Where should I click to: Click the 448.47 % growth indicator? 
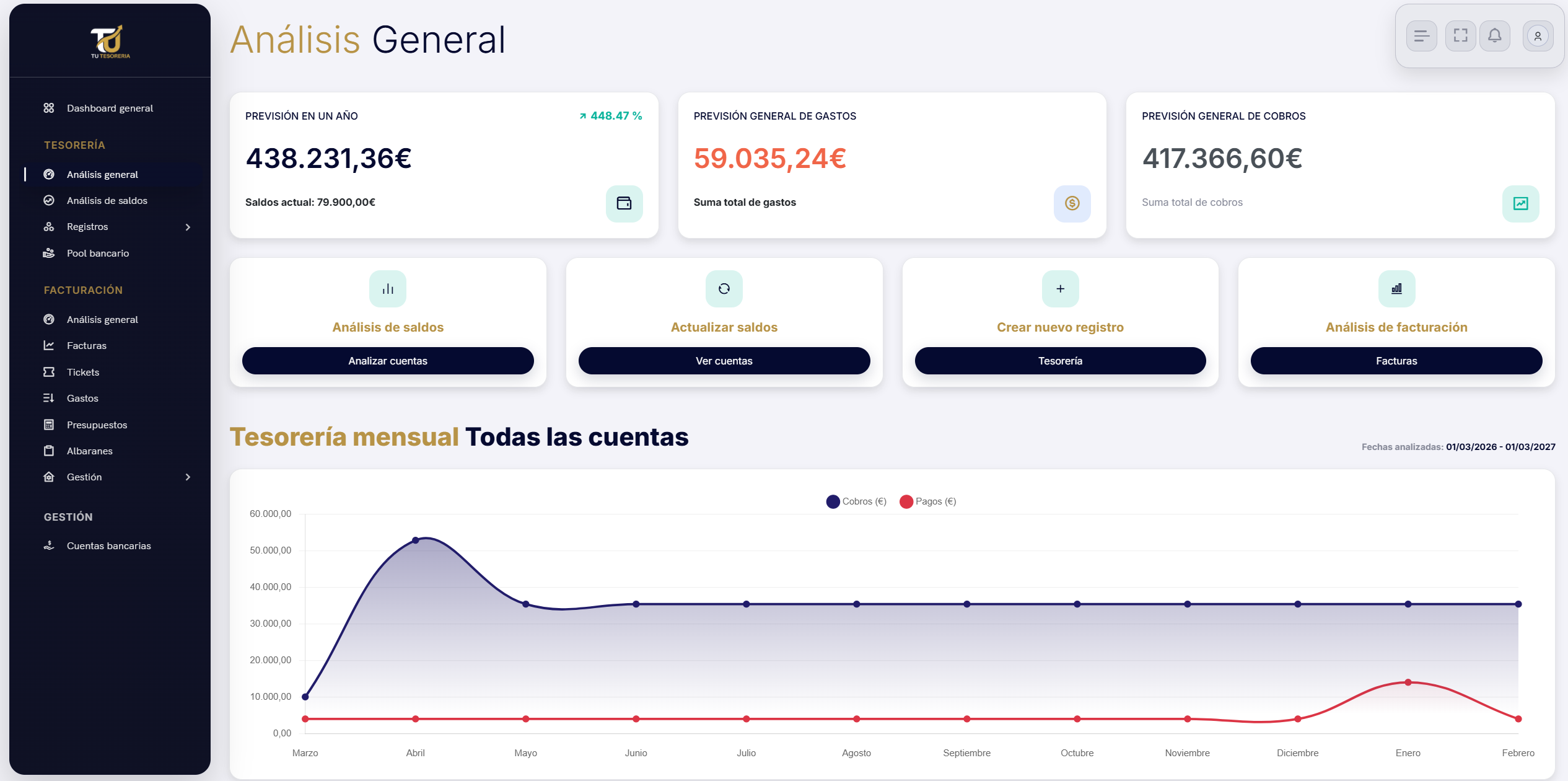coord(611,116)
